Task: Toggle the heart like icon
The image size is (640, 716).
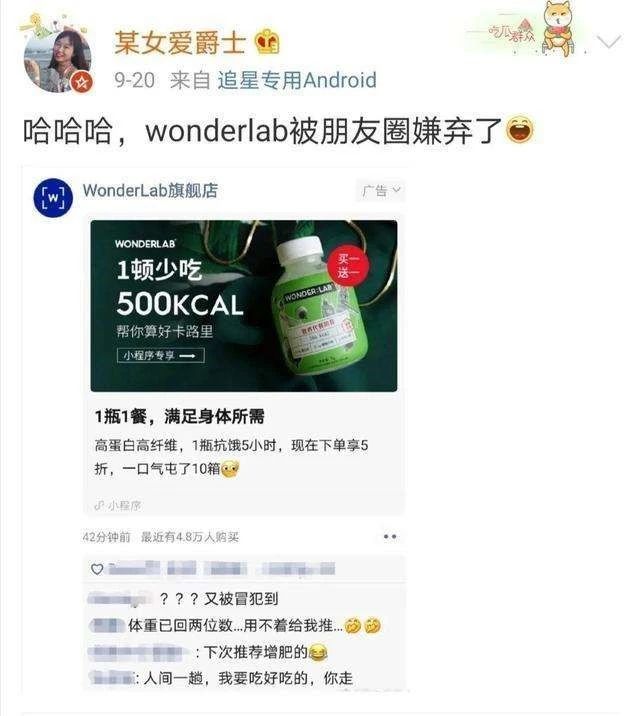Action: [x=97, y=569]
